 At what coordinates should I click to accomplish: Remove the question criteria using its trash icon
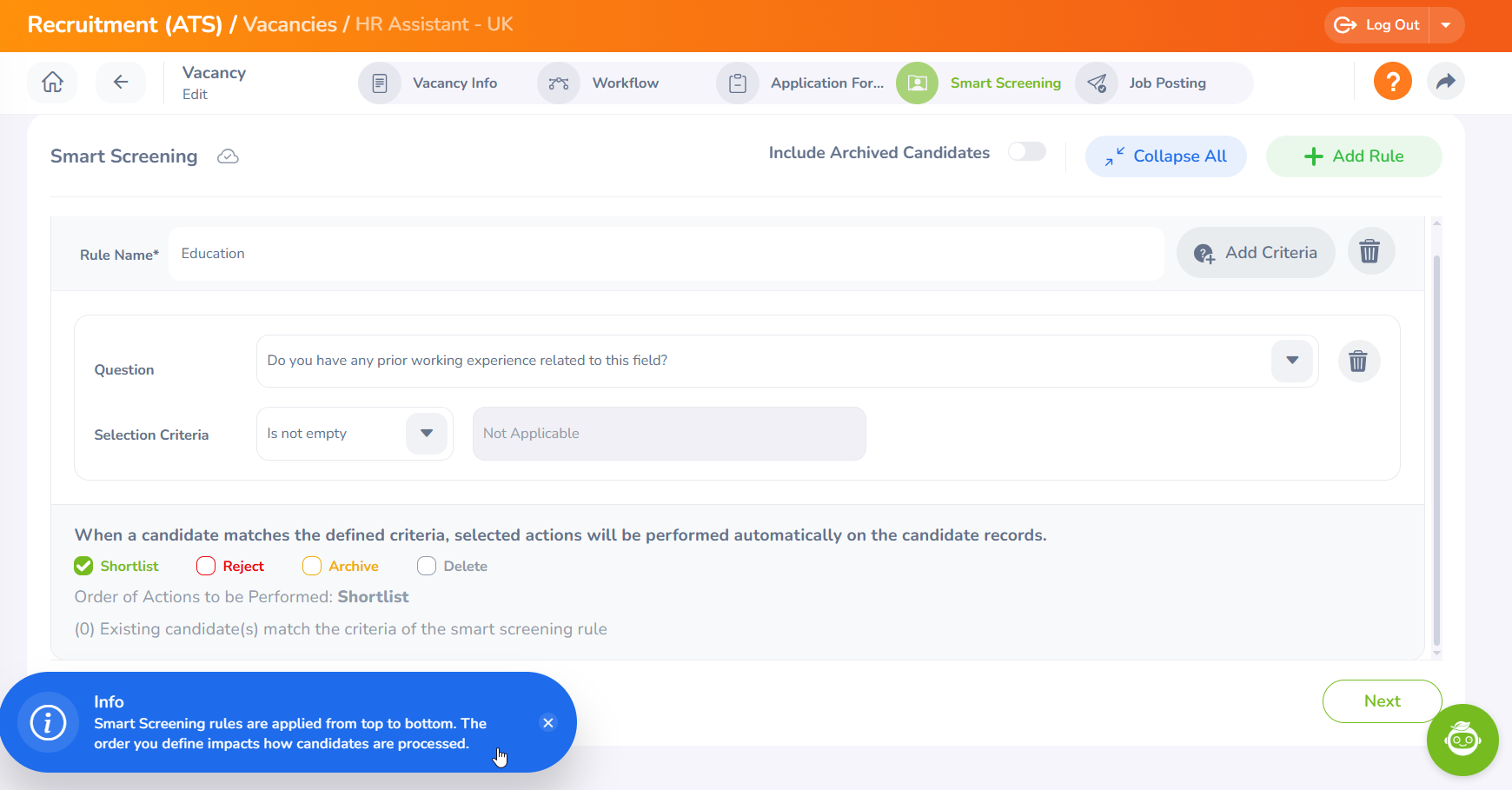point(1358,361)
